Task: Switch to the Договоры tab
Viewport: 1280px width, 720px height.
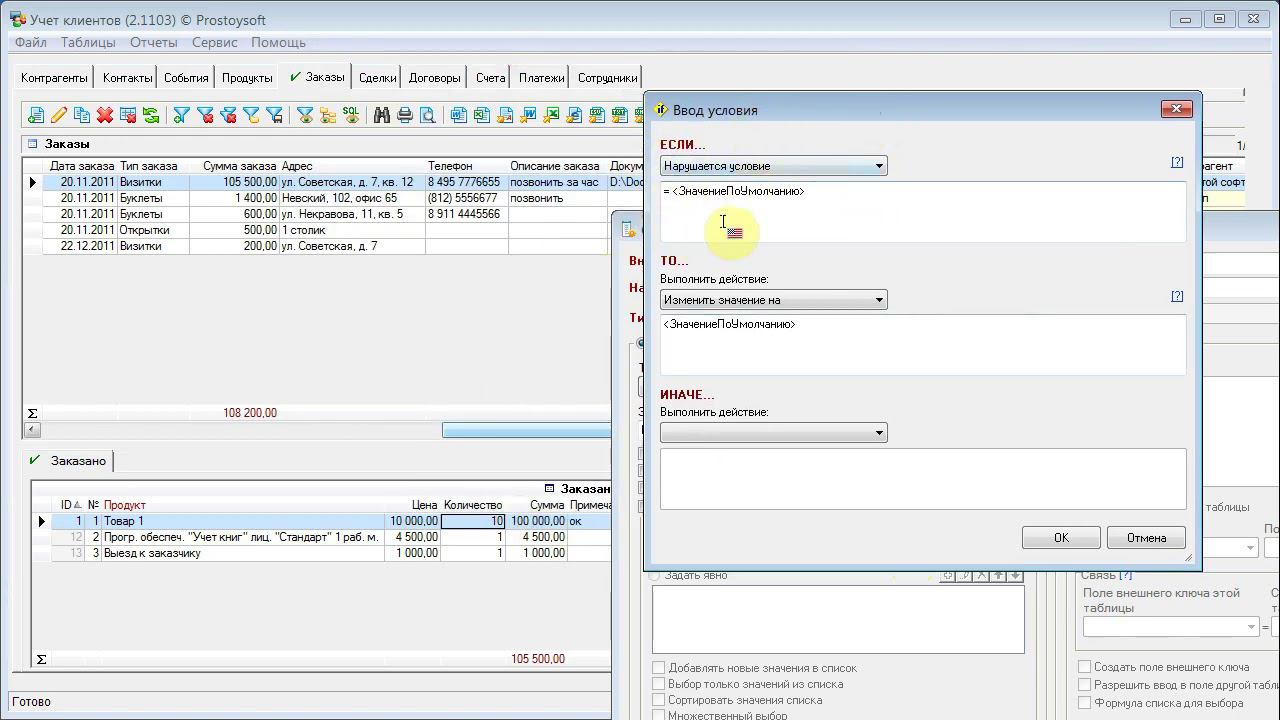Action: click(x=434, y=78)
